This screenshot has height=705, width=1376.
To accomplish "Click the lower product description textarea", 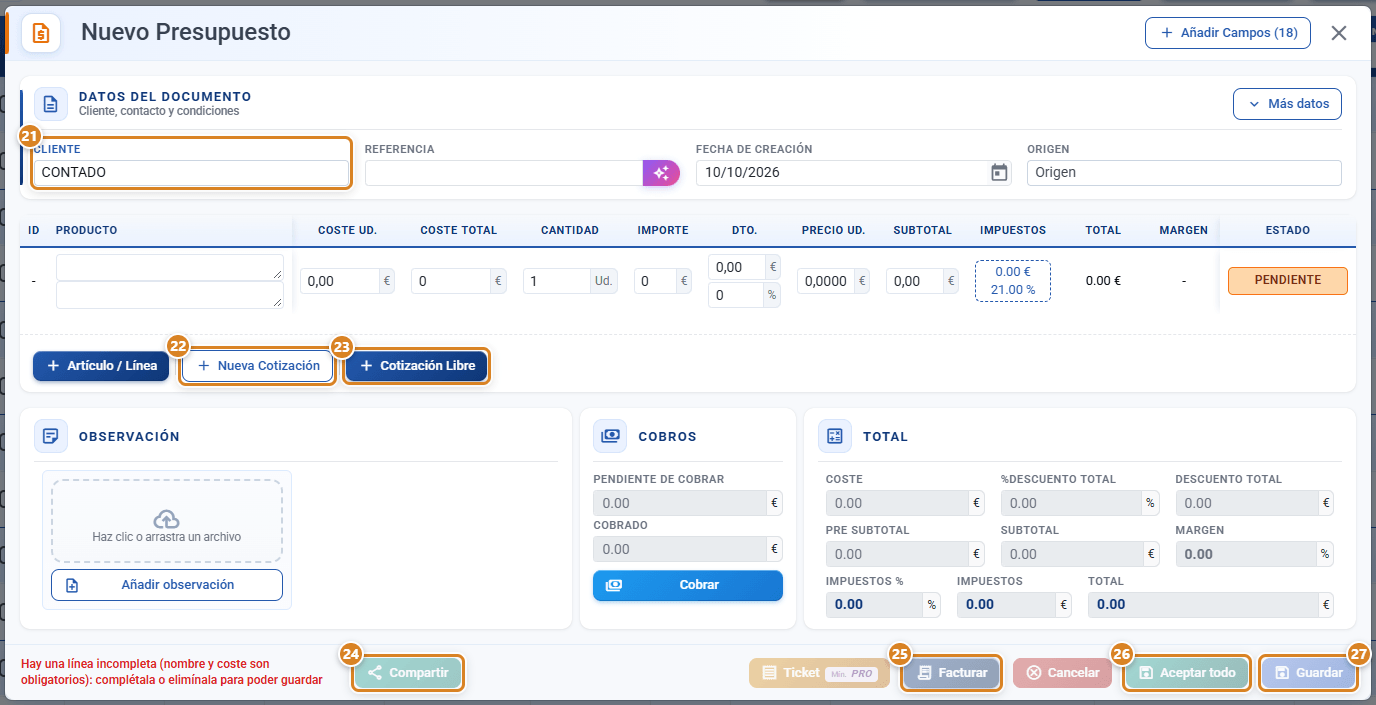I will 170,295.
